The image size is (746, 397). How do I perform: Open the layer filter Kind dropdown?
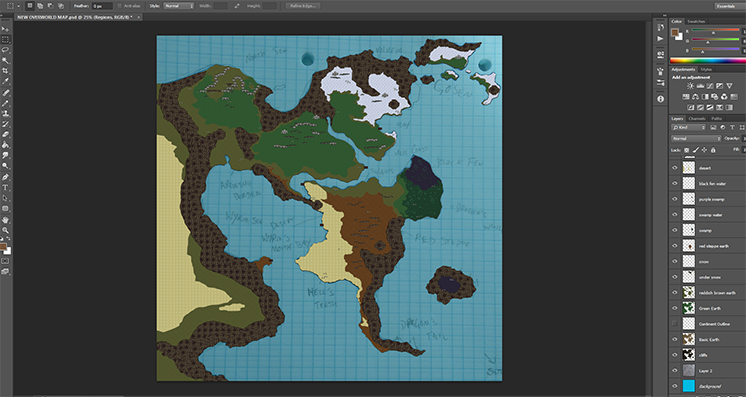688,128
